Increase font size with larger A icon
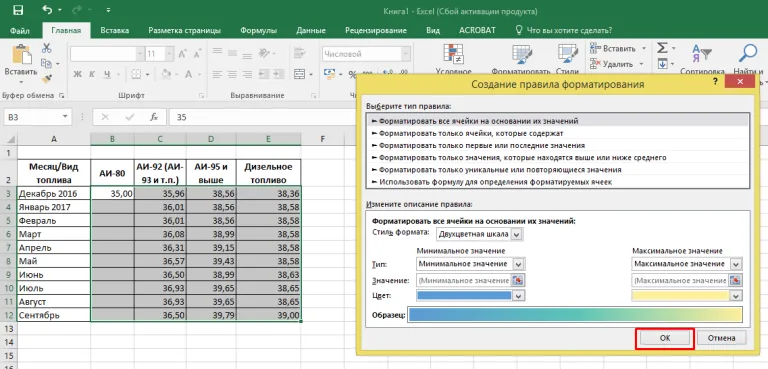Viewport: 768px width, 369px height. 182,54
